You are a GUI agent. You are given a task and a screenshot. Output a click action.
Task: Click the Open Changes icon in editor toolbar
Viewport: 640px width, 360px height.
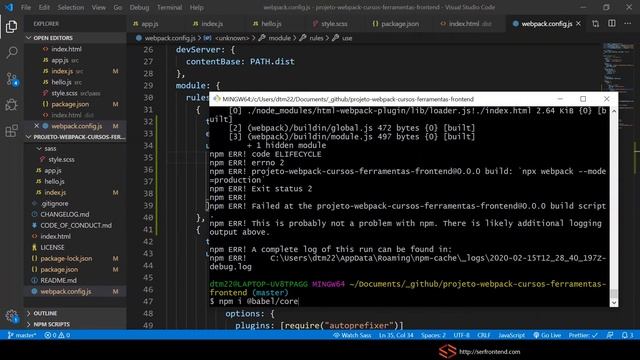click(596, 24)
